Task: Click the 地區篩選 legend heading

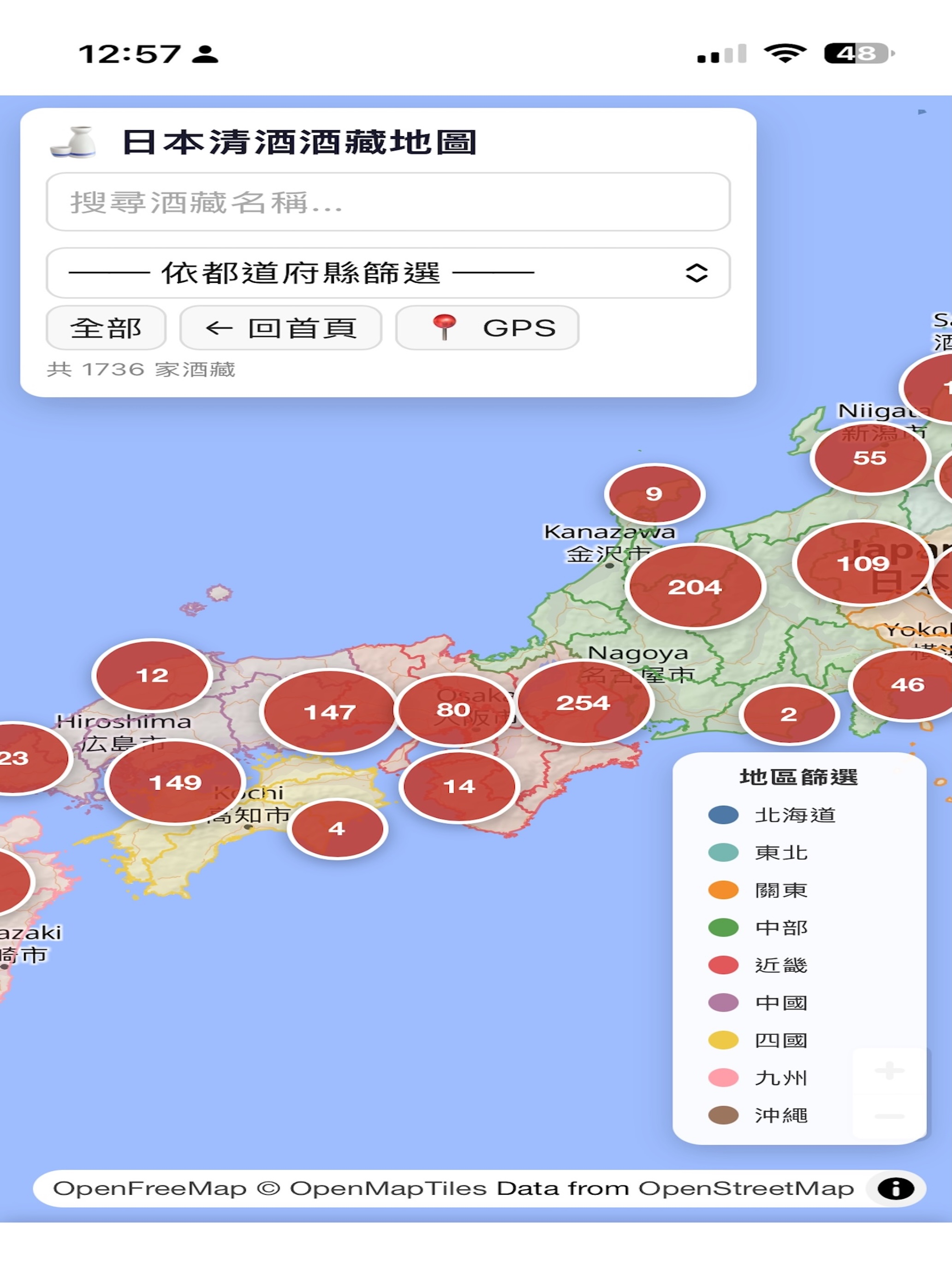Action: [x=799, y=777]
